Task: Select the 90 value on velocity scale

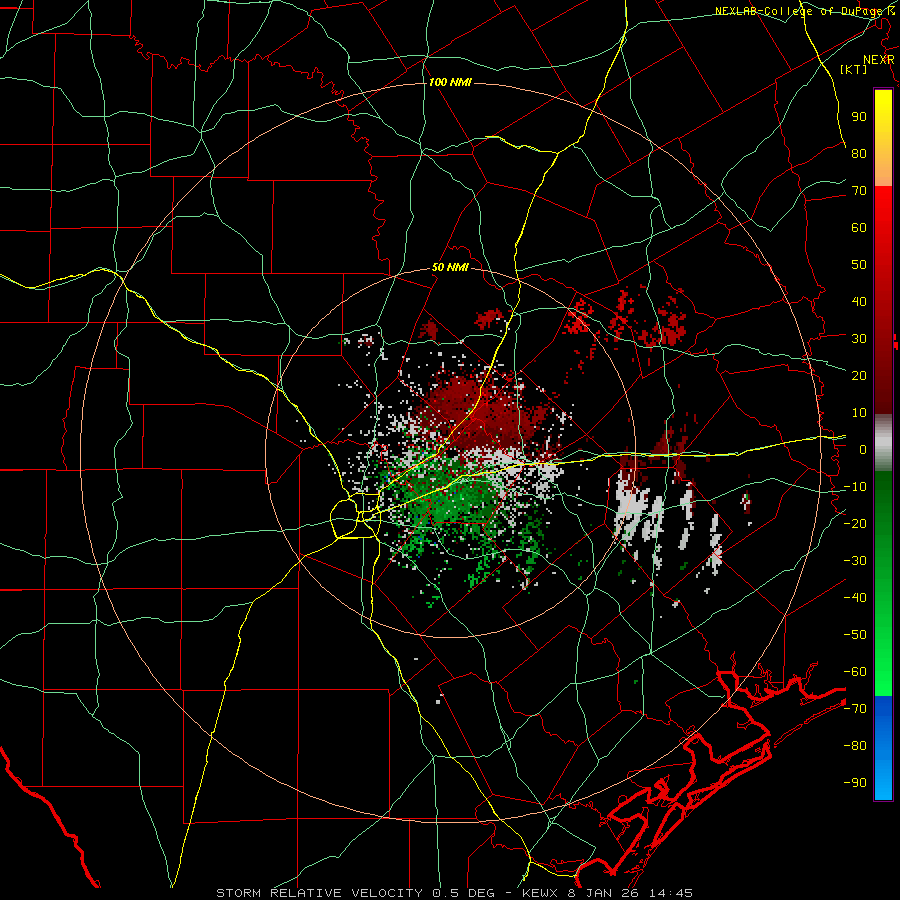Action: coord(859,117)
